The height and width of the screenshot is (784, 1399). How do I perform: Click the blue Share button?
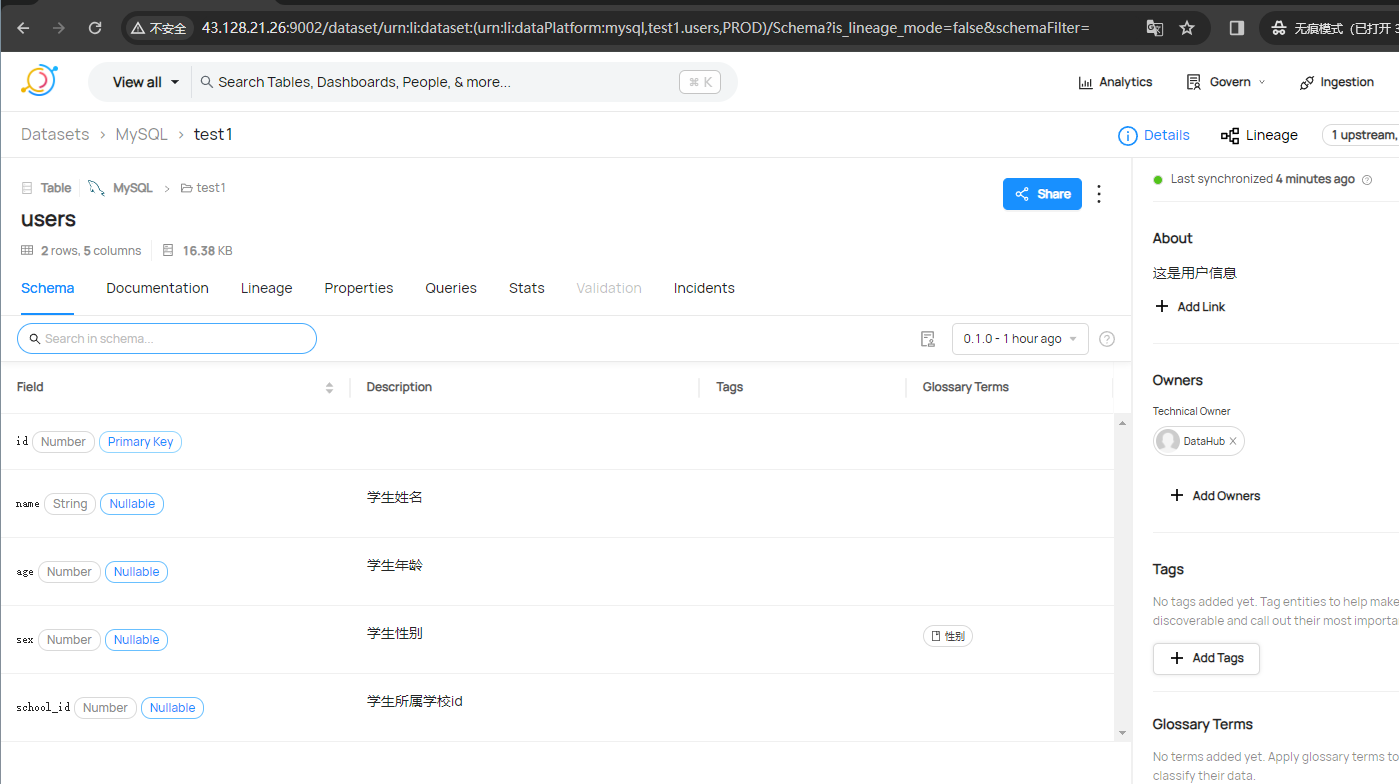point(1042,194)
